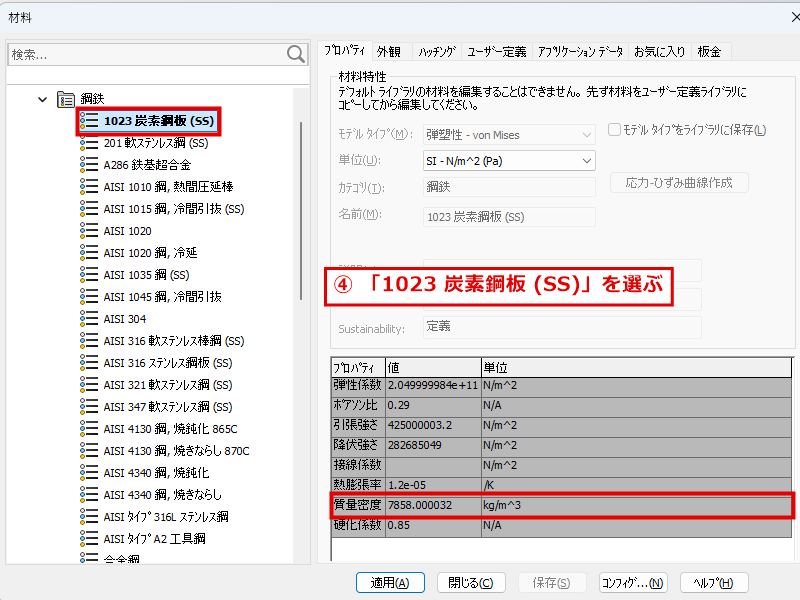Click the icon beside AISI 4130 鋼, 焼鈍化 865C
Screen dimensions: 800x600
pyautogui.click(x=89, y=429)
